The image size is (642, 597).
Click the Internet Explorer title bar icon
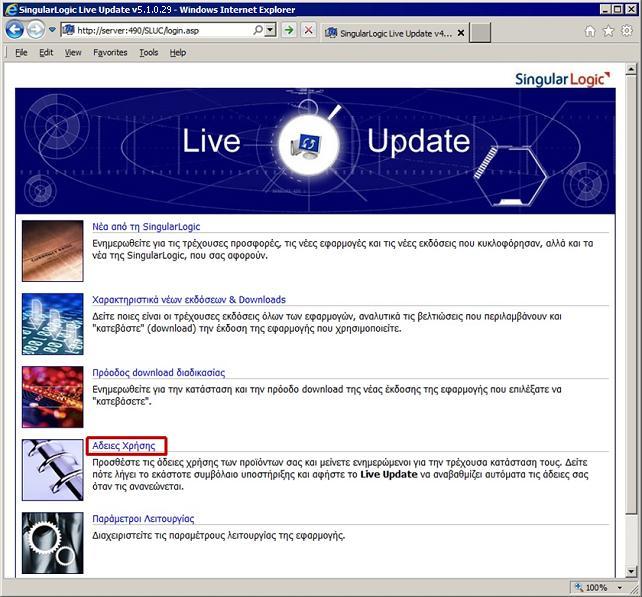click(x=11, y=9)
